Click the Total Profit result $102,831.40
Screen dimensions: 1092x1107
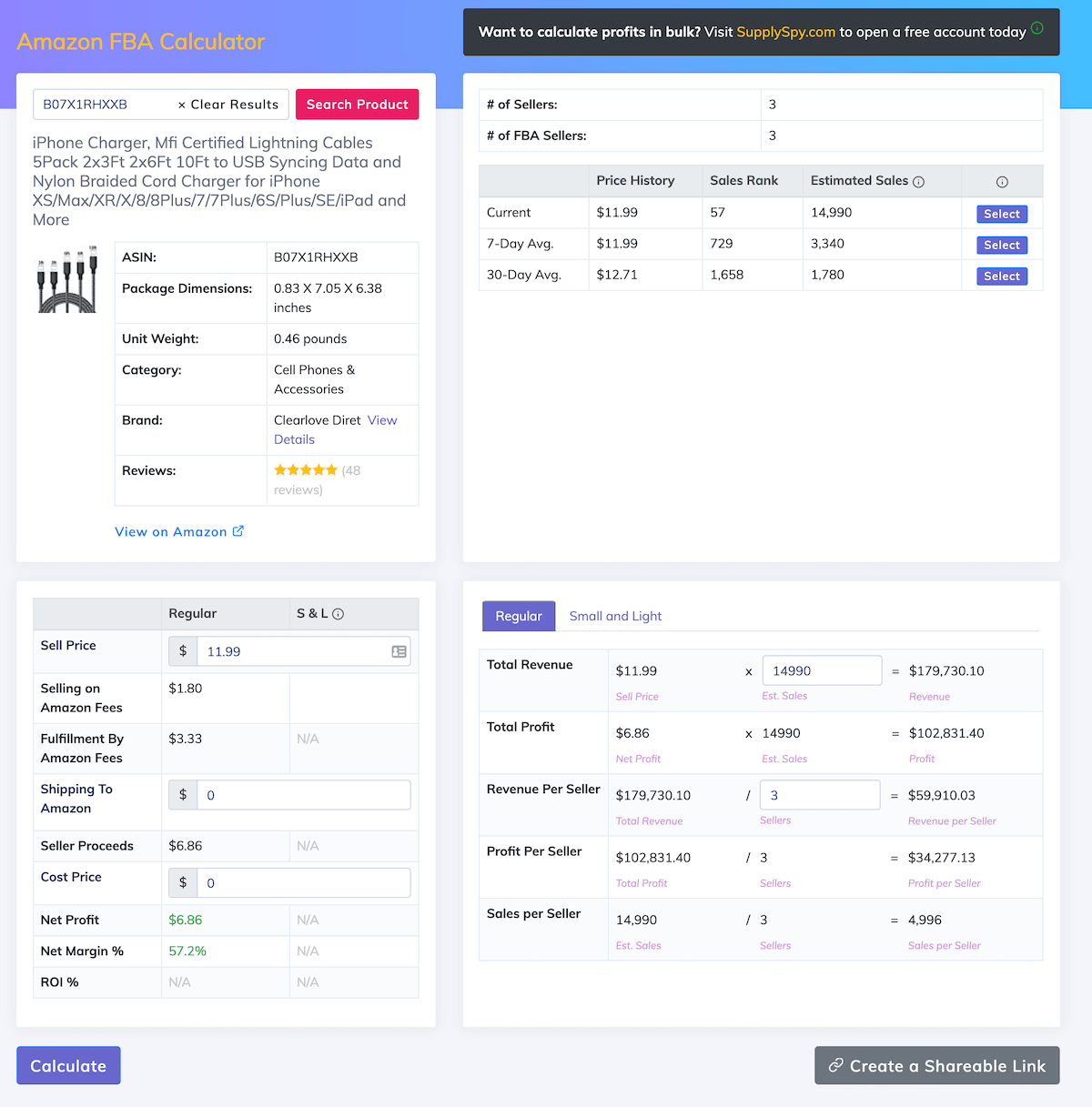tap(946, 733)
